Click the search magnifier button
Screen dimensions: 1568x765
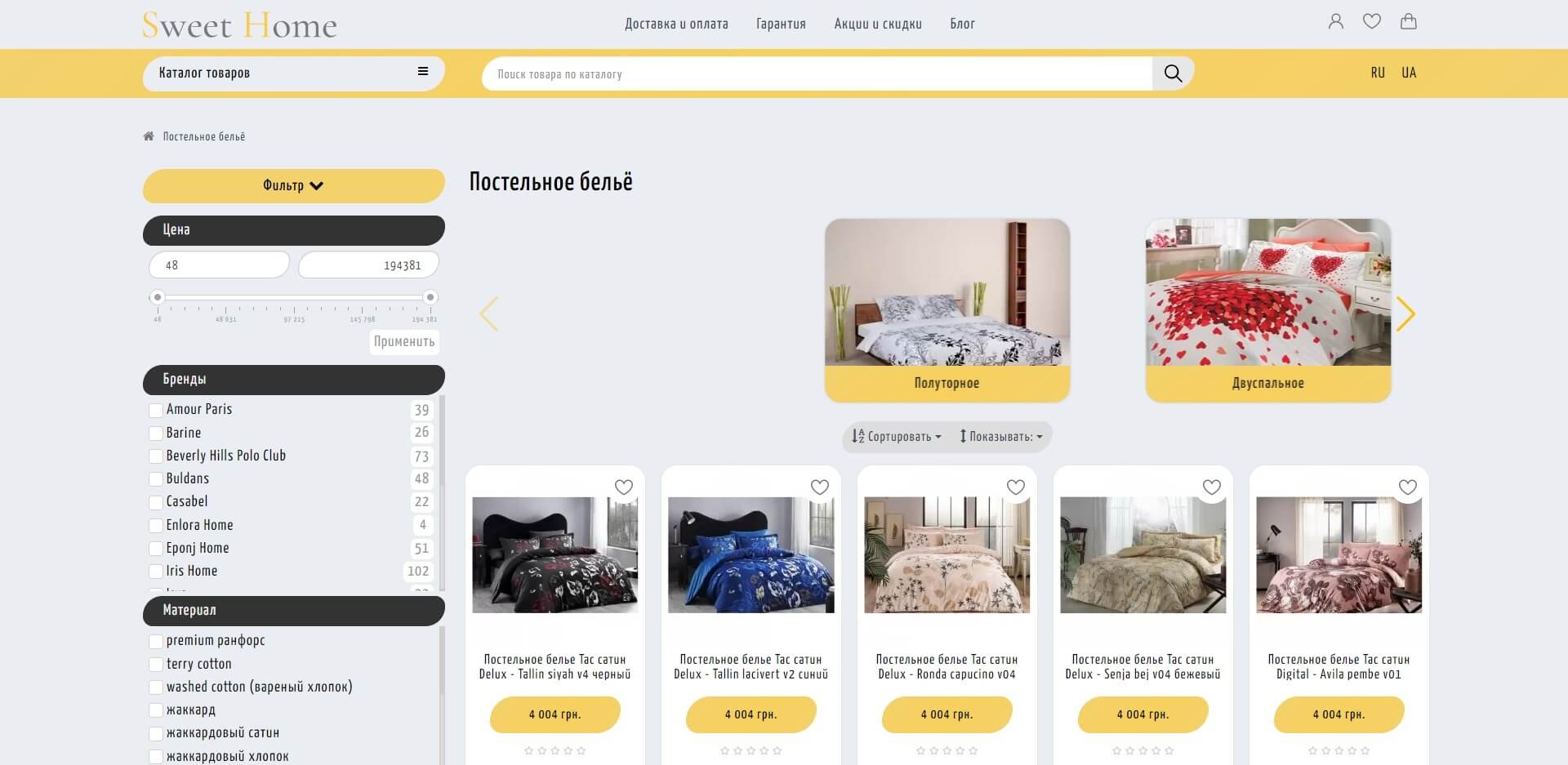1173,73
